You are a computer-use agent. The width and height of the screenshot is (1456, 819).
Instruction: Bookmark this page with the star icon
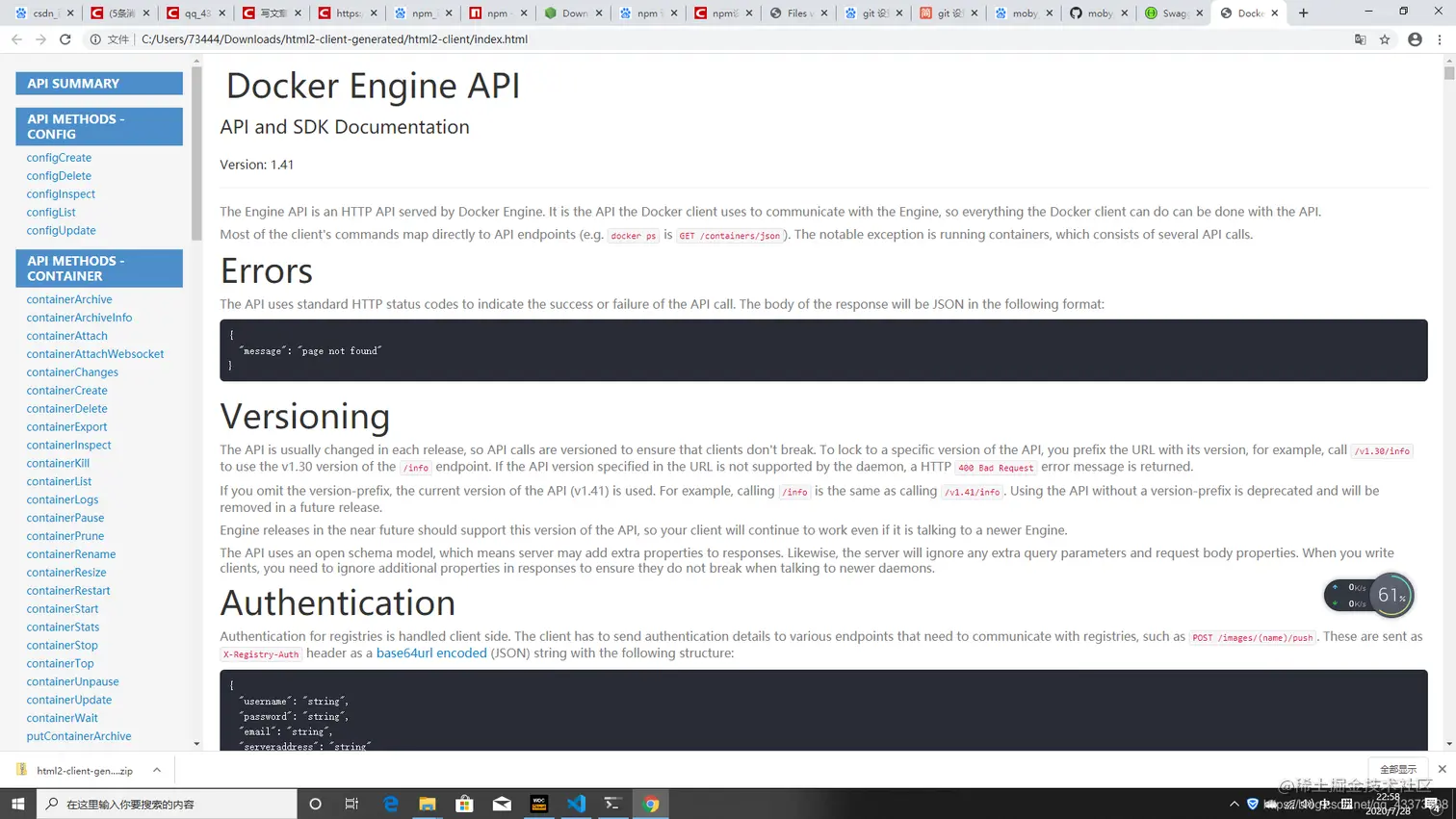coord(1385,39)
